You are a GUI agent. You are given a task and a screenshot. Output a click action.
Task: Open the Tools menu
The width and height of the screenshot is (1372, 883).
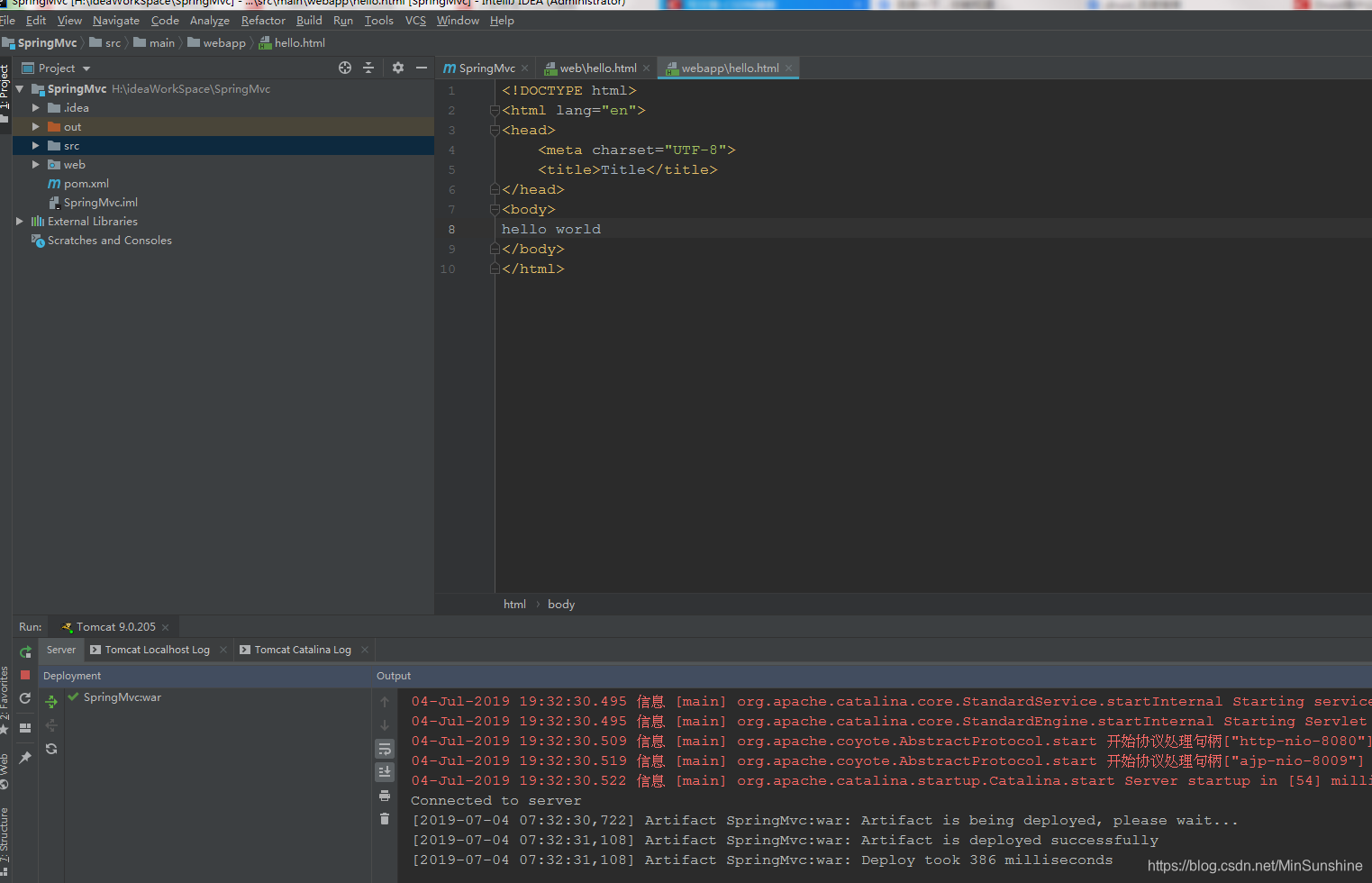(378, 21)
